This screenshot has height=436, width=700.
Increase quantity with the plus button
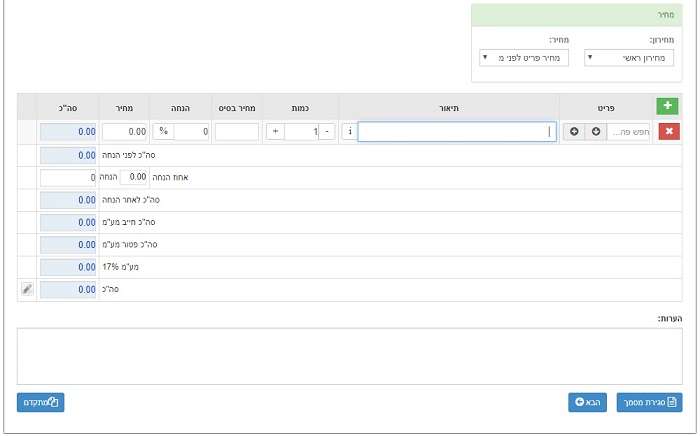[x=275, y=132]
